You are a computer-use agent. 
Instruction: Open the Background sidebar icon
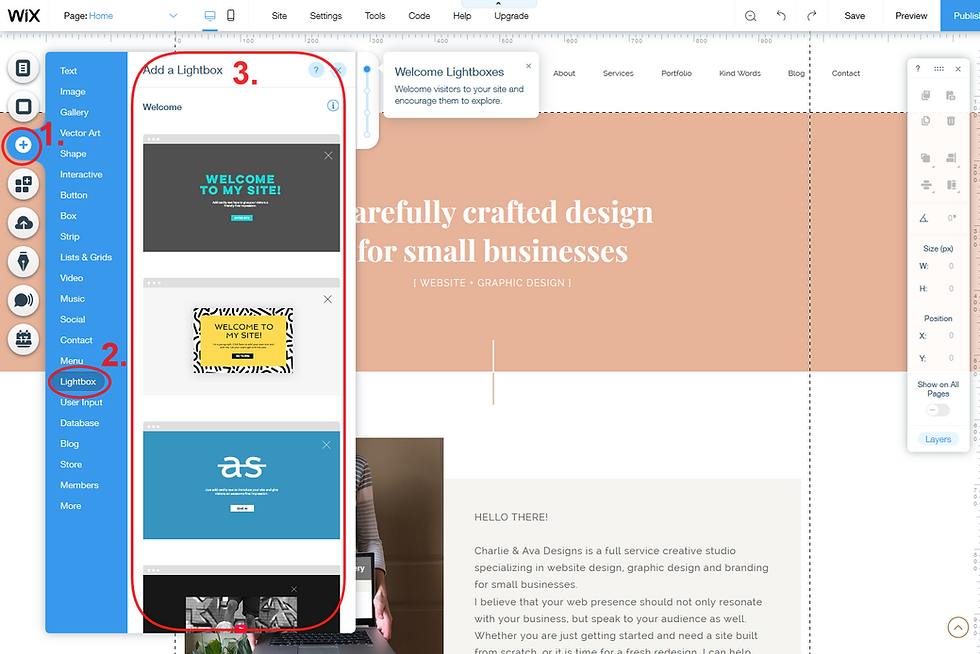pyautogui.click(x=23, y=106)
